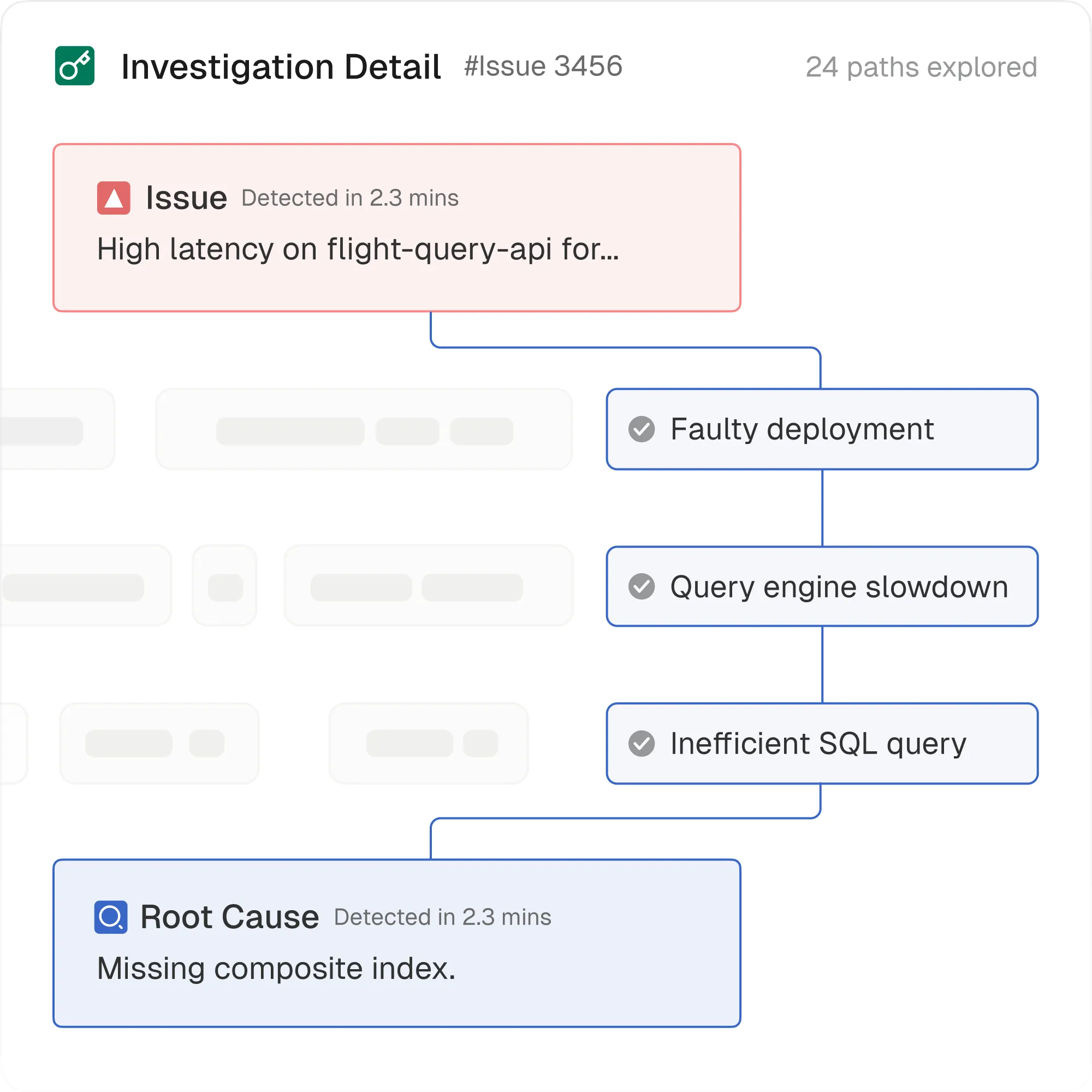This screenshot has height=1092, width=1092.
Task: Click the checkmark icon beside Faulty deployment
Action: pyautogui.click(x=642, y=430)
